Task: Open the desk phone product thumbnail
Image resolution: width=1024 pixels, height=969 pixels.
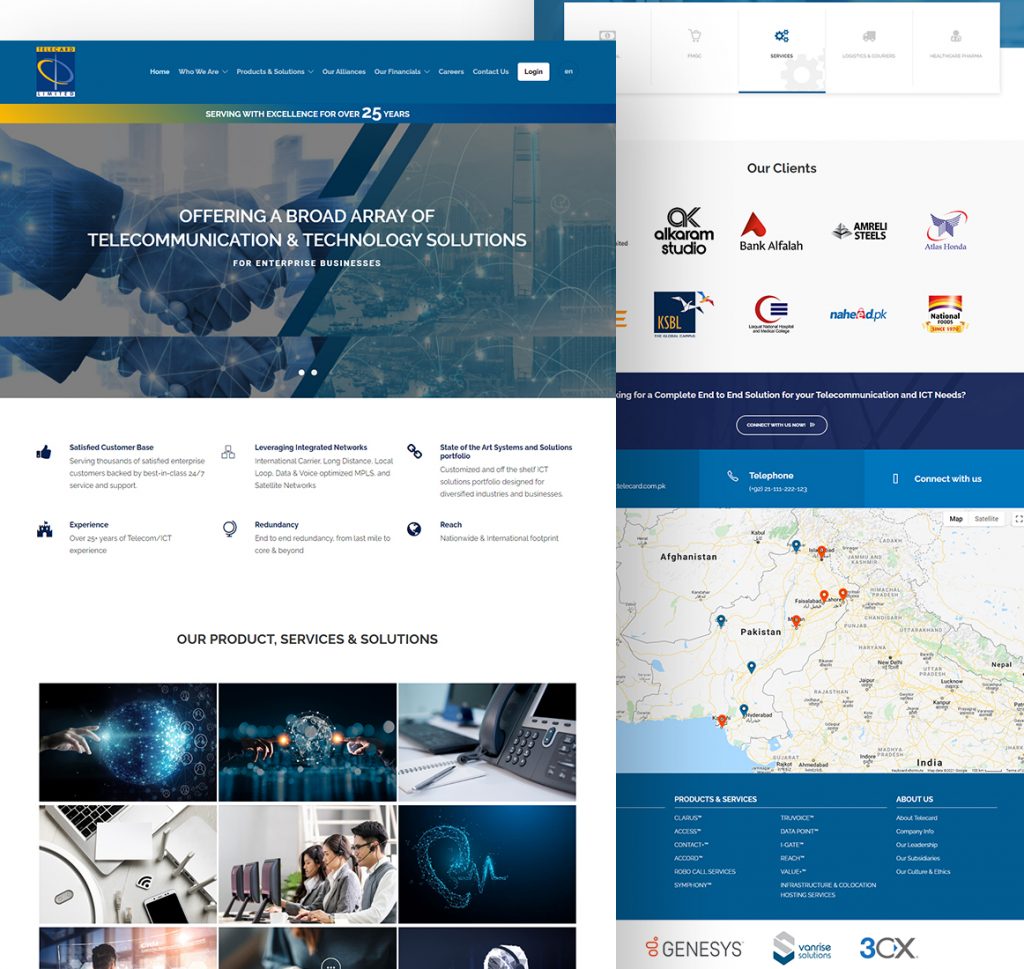Action: (x=487, y=742)
